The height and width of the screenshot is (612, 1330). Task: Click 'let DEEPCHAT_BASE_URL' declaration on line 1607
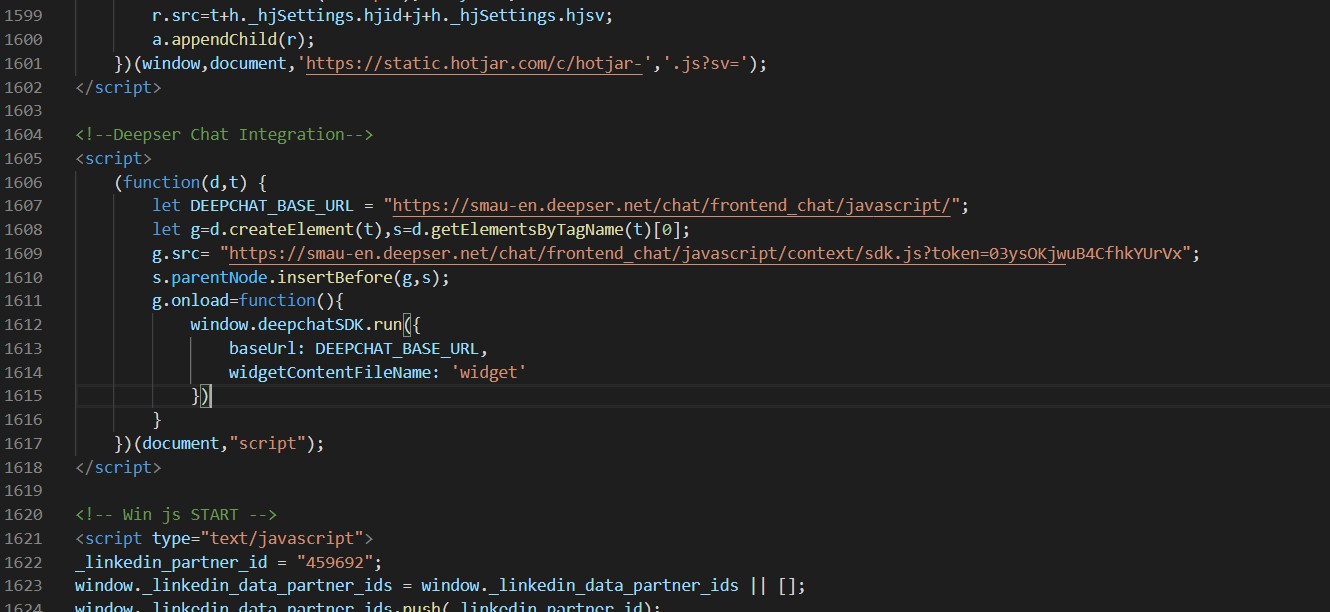click(252, 205)
